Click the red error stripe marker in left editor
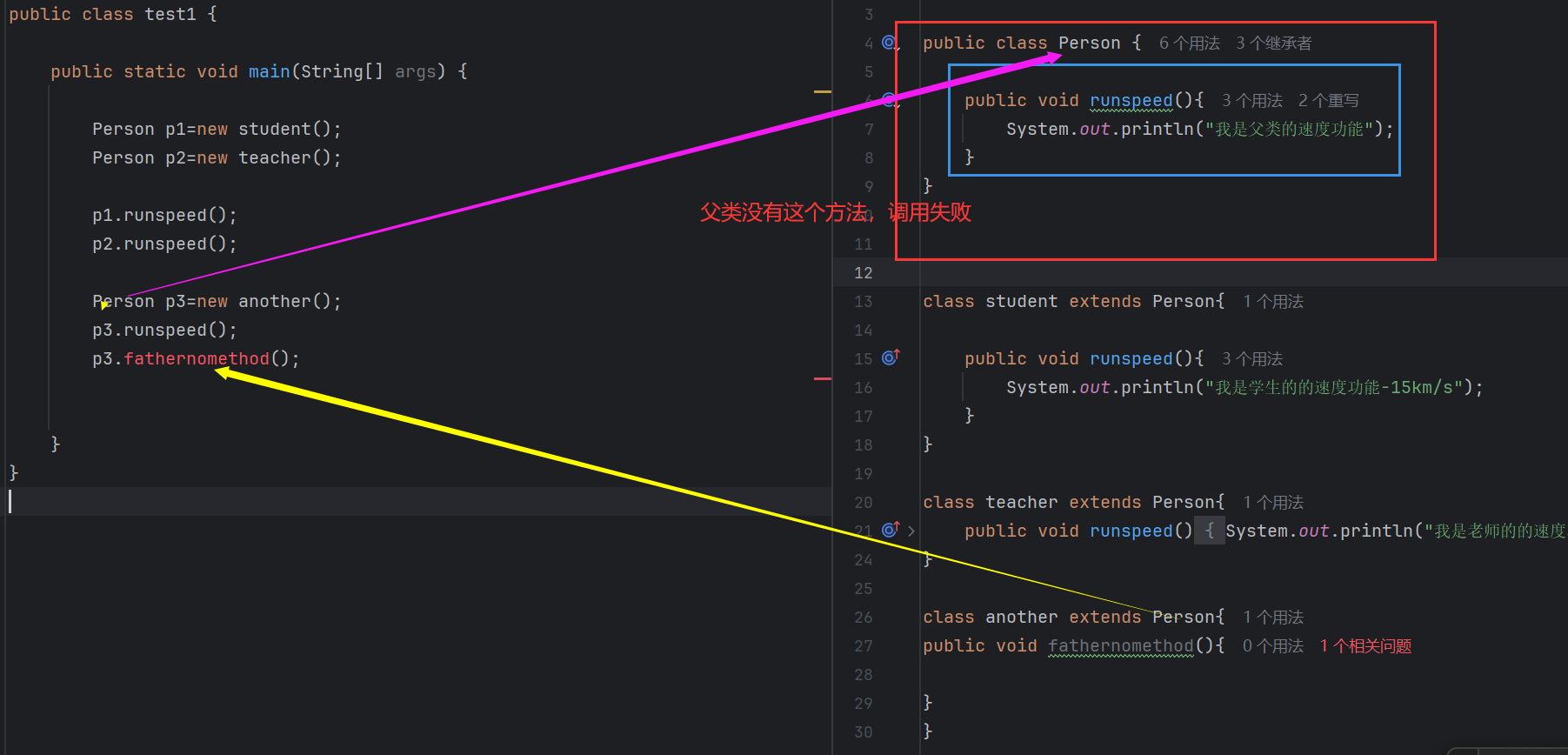1568x755 pixels. point(822,379)
